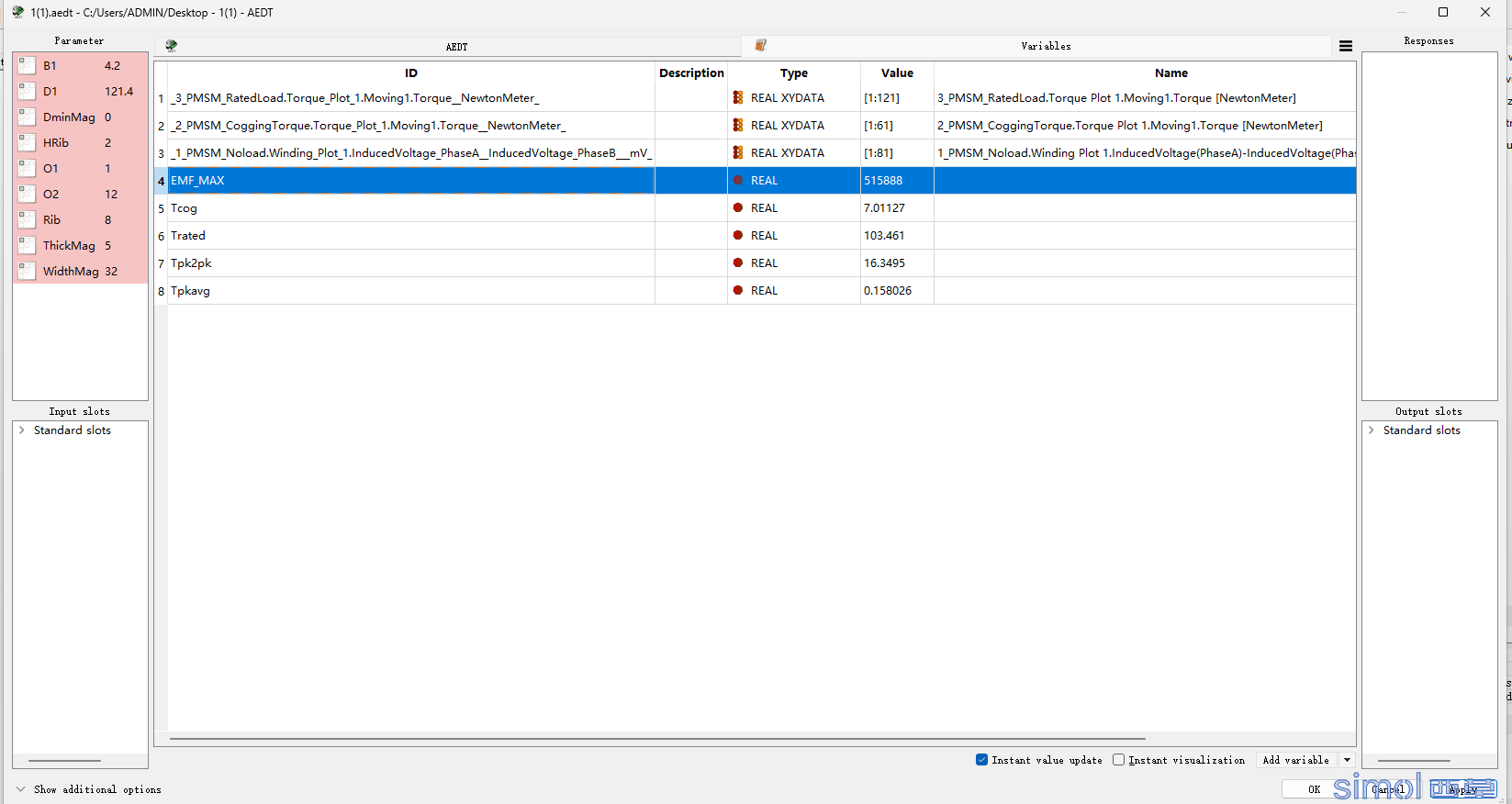The width and height of the screenshot is (1512, 804).
Task: Click the red REAL dot for Tpkavg
Action: (x=738, y=290)
